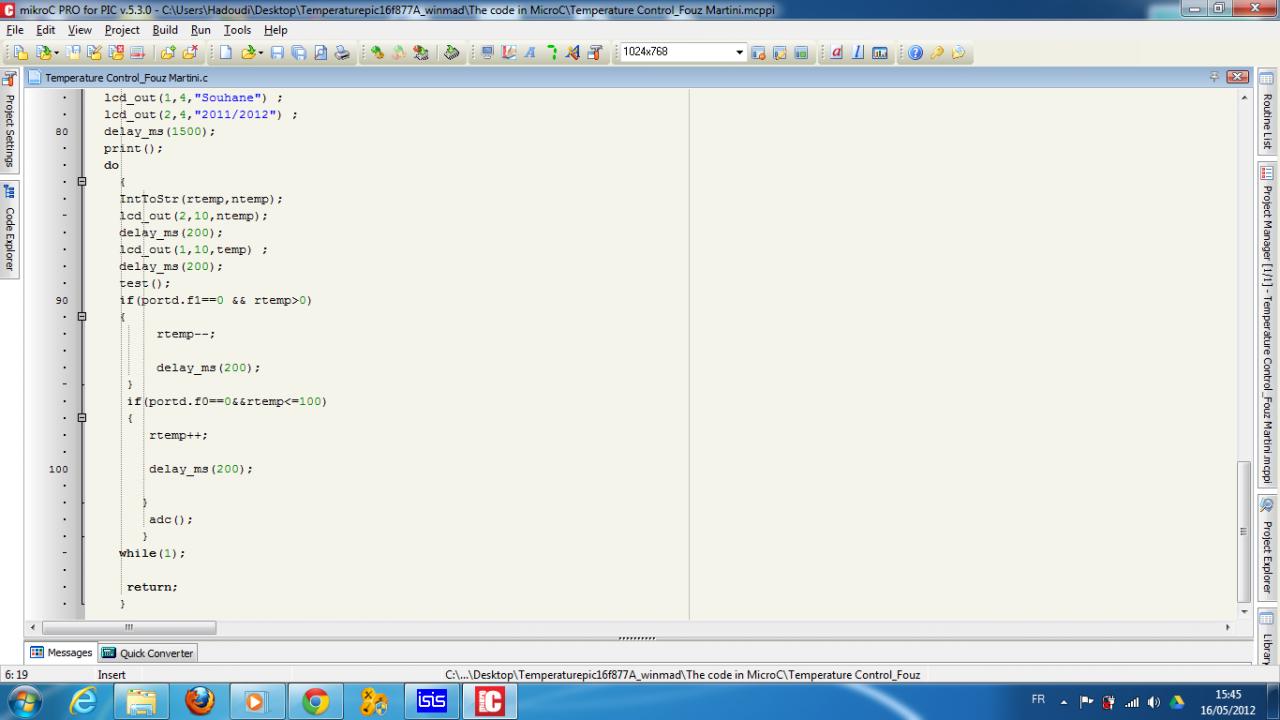Click the code line 'while(1);'
Image resolution: width=1280 pixels, height=720 pixels.
[152, 553]
